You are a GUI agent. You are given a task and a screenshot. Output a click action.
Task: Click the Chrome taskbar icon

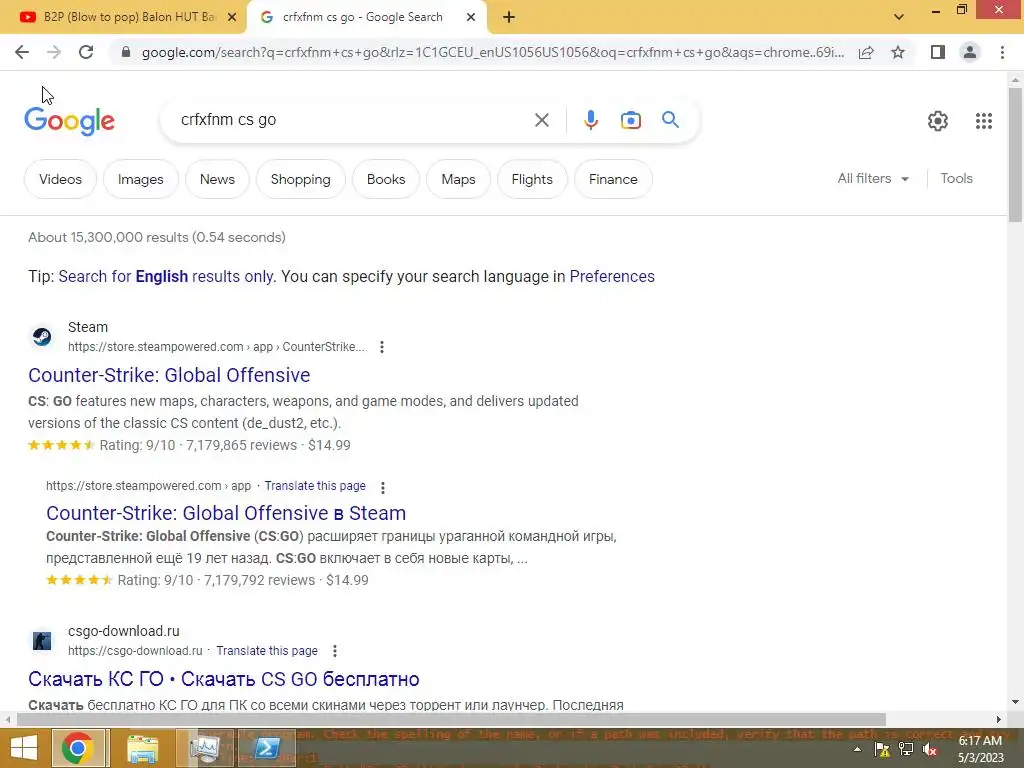(x=78, y=748)
